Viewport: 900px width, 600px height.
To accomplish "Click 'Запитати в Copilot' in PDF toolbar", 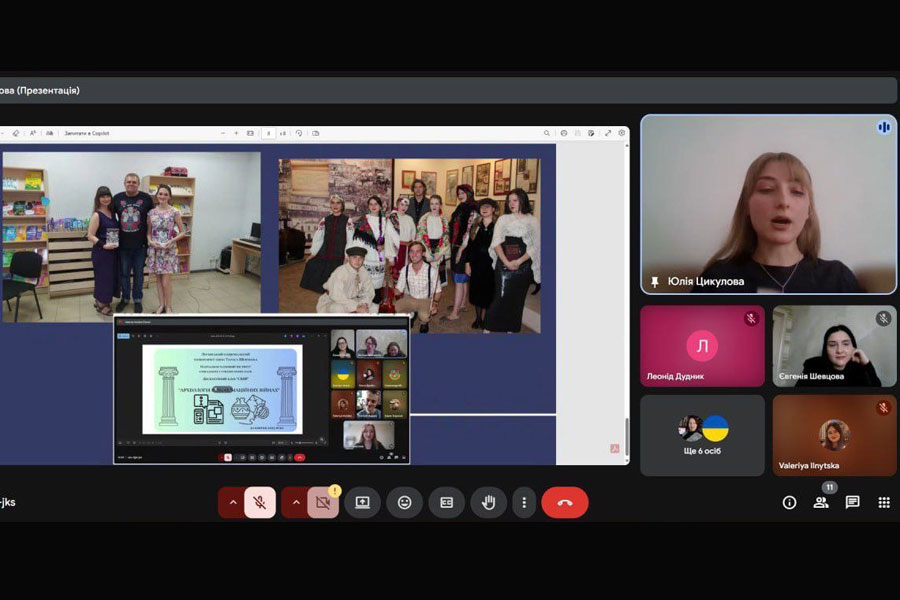I will pyautogui.click(x=87, y=133).
